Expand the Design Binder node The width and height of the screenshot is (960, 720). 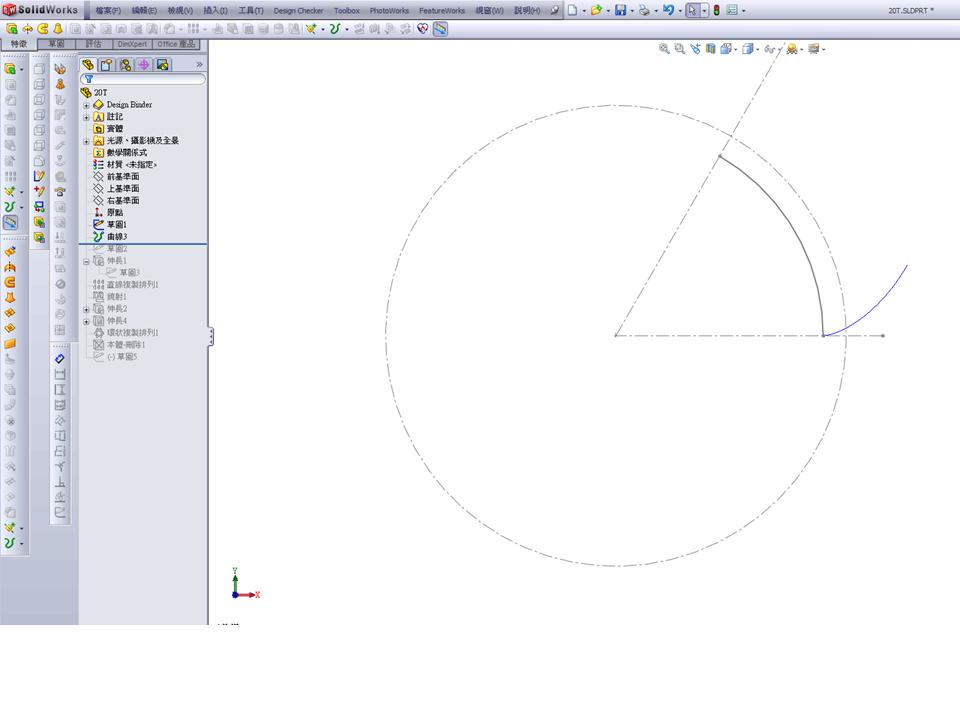click(x=86, y=105)
